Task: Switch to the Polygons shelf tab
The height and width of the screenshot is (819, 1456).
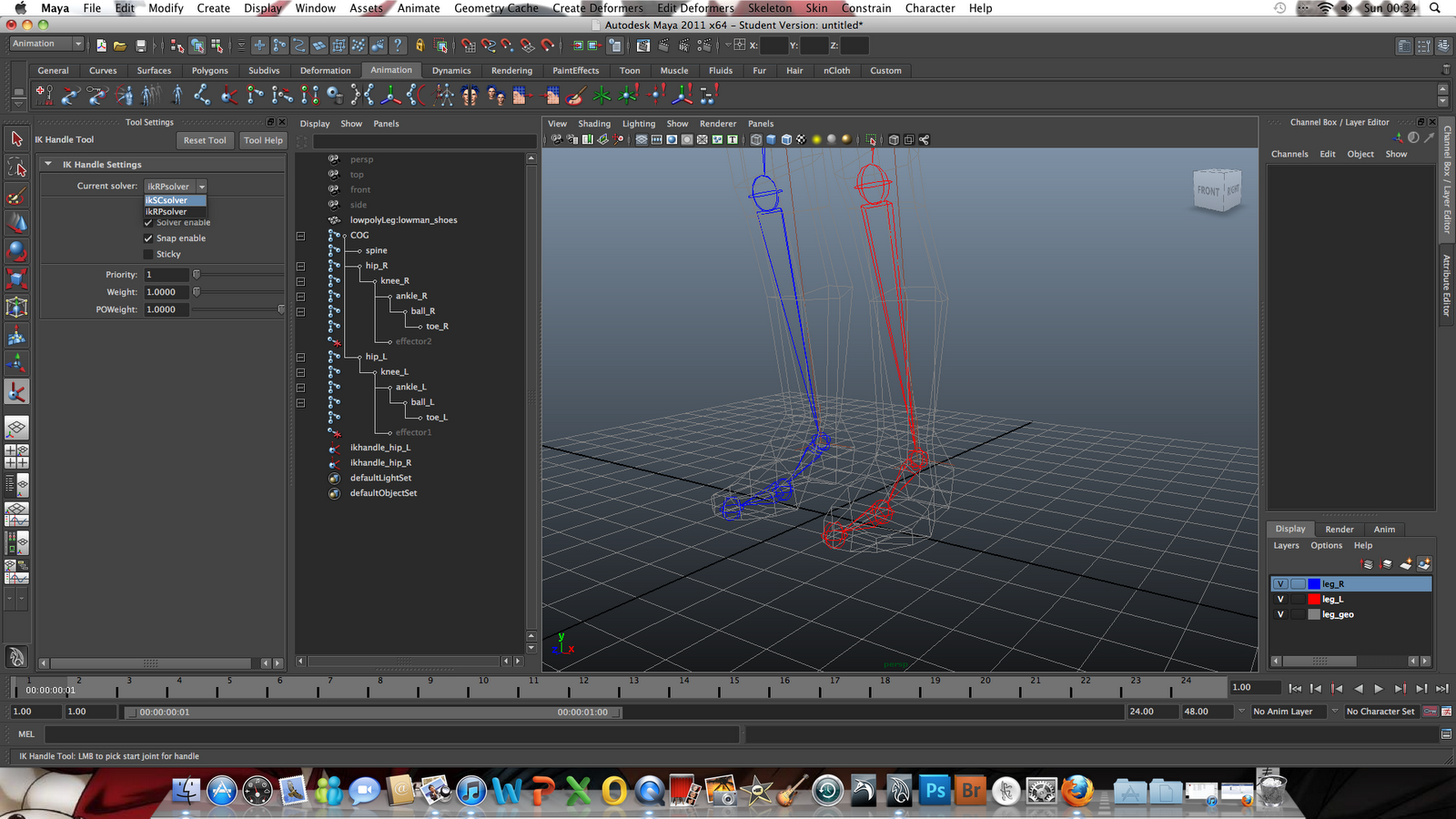Action: 209,70
